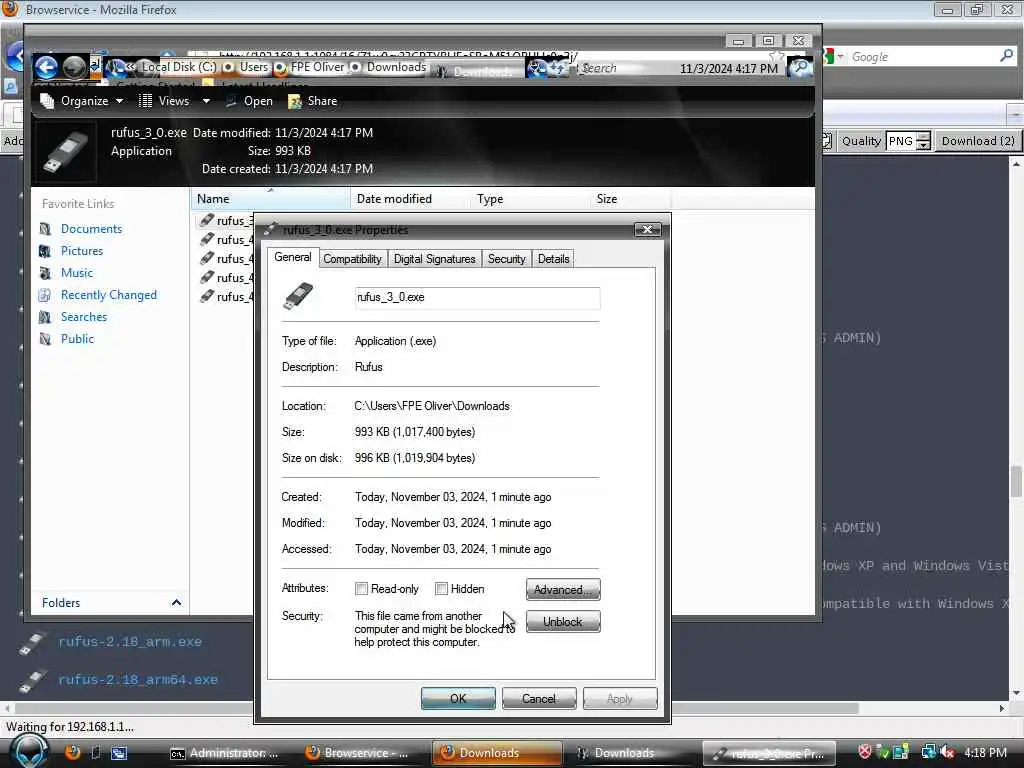Open the Security tab

click(x=506, y=259)
